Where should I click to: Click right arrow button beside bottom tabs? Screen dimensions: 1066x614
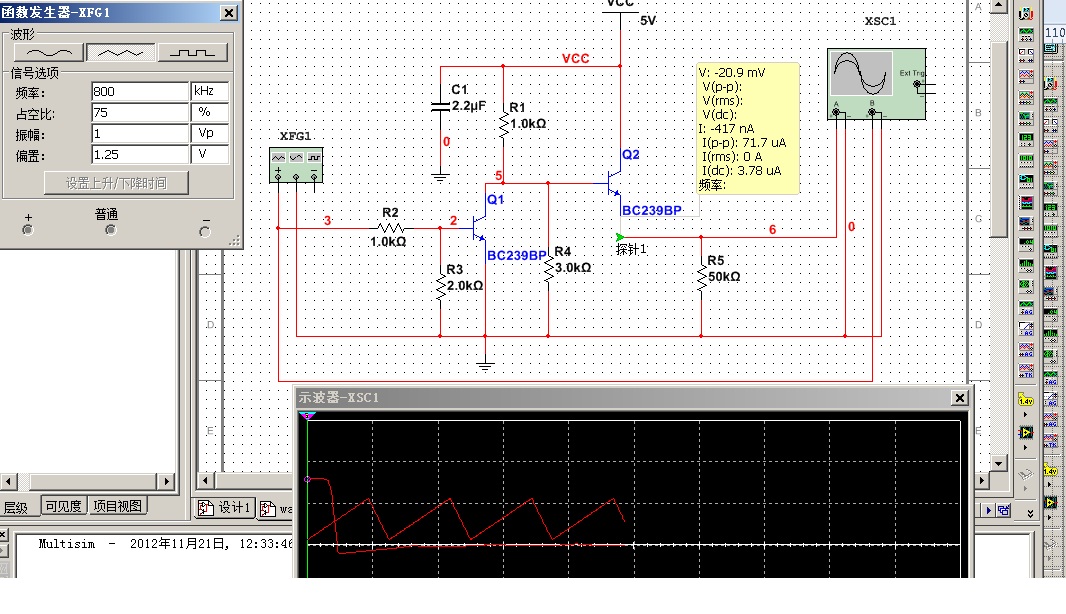pos(988,511)
